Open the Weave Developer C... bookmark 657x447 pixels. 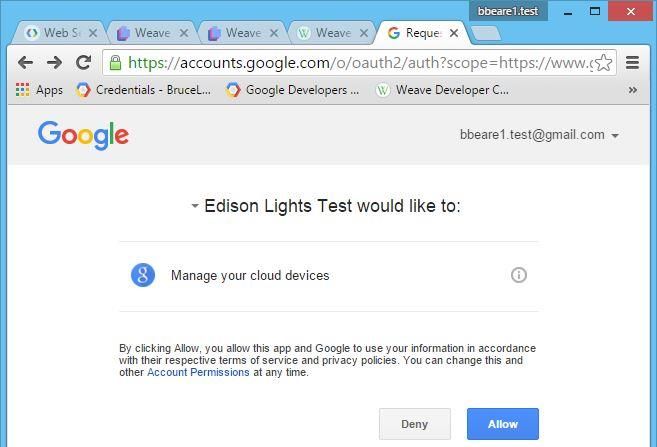tap(442, 90)
